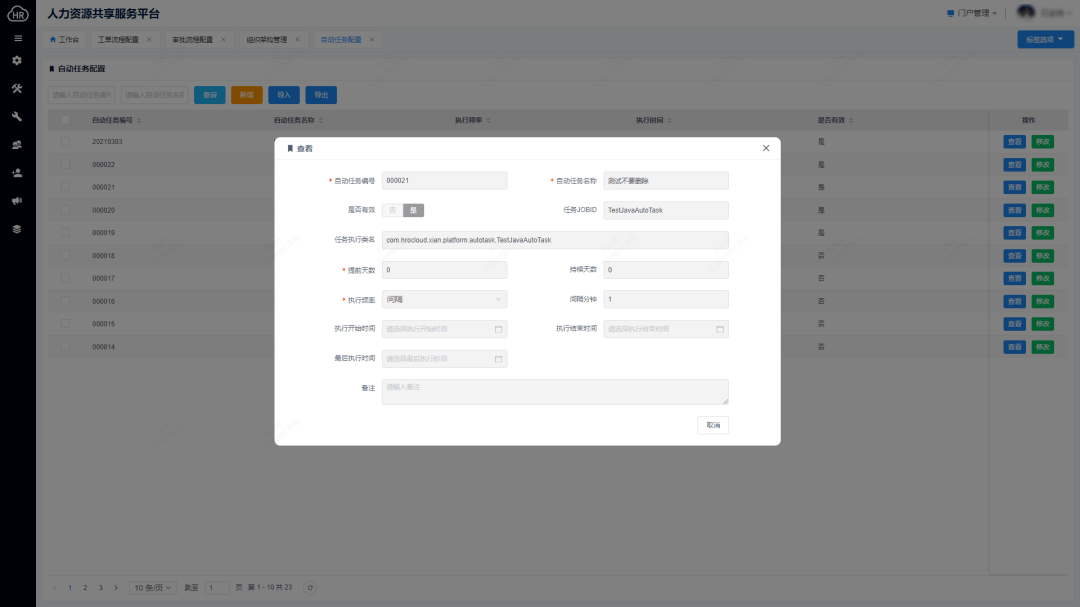Screen dimensions: 1080x607
Task: Check the row 000022 checkbox
Action: point(65,165)
